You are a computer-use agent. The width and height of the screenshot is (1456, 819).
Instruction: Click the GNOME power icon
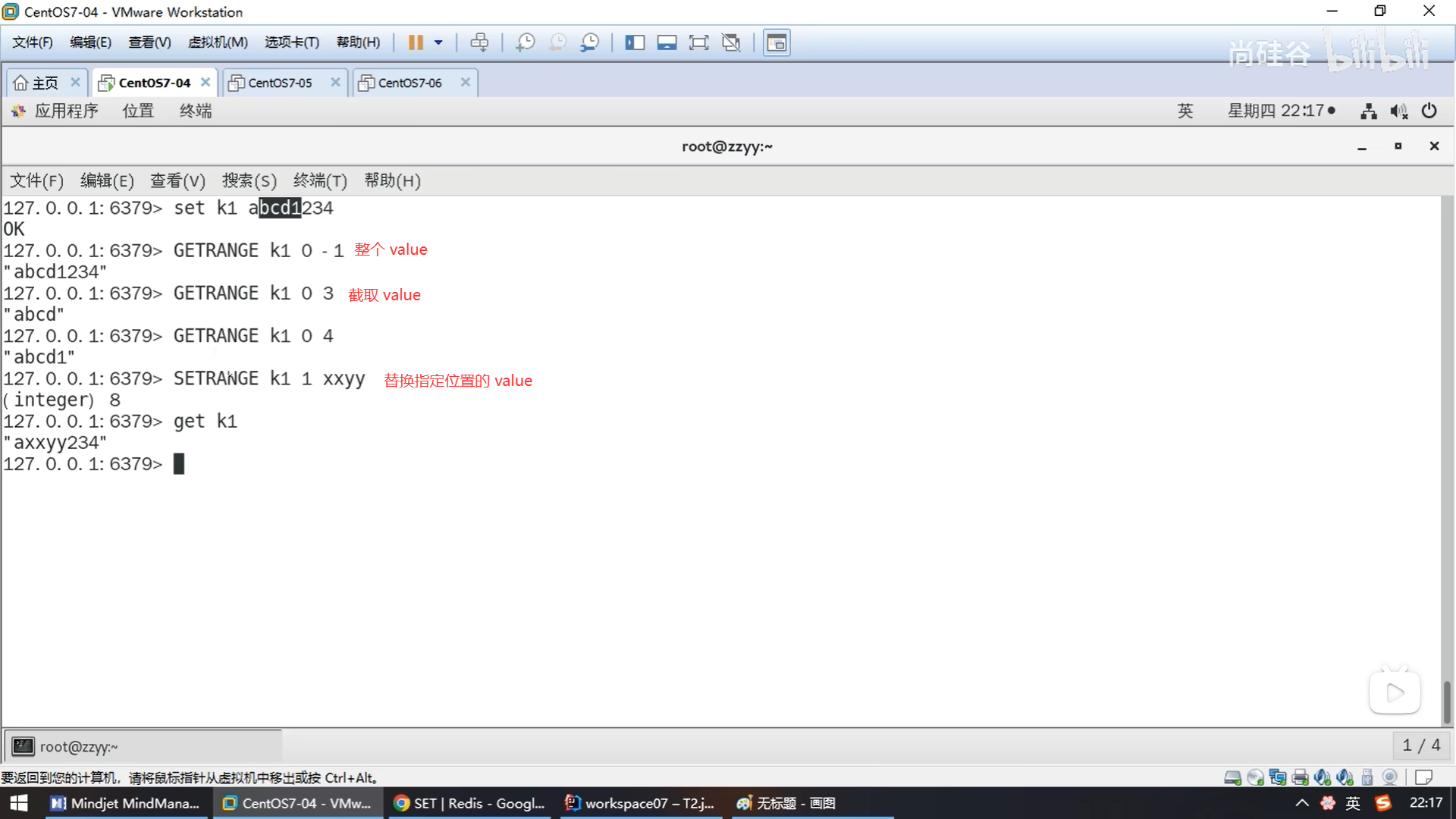pos(1429,111)
